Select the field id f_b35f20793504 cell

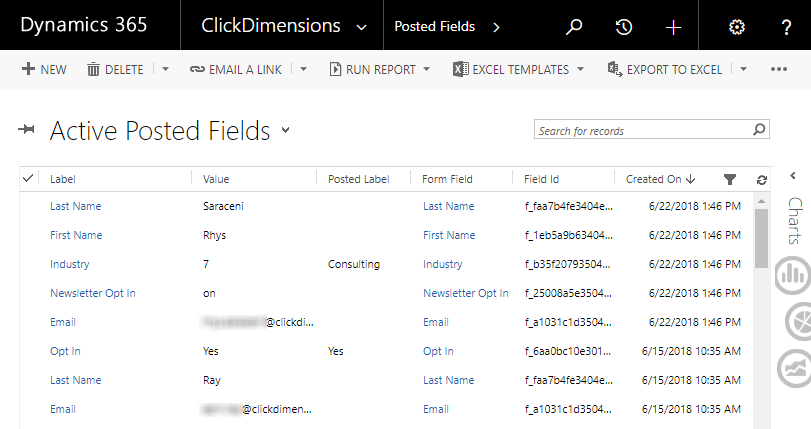click(567, 264)
